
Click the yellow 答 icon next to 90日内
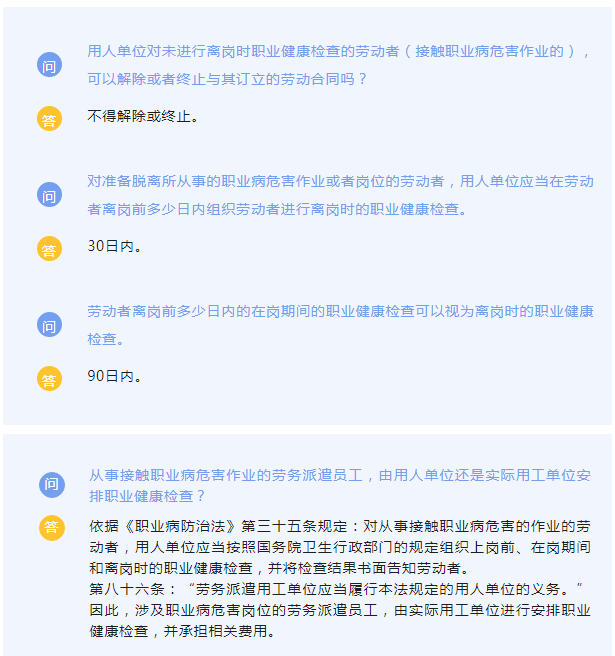point(49,379)
